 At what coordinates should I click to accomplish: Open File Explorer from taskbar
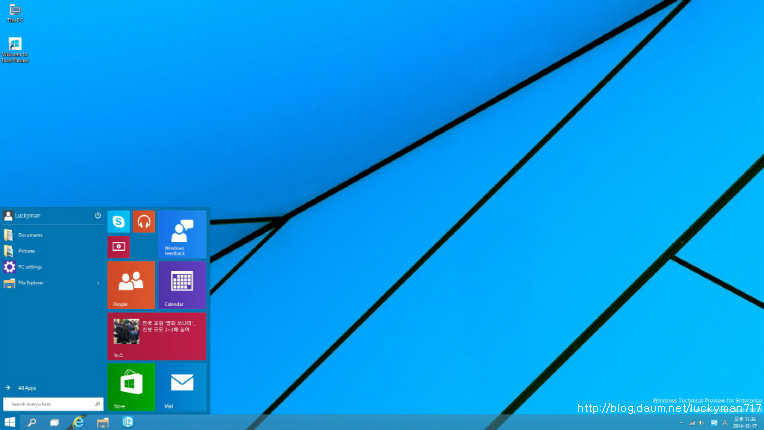(x=103, y=422)
